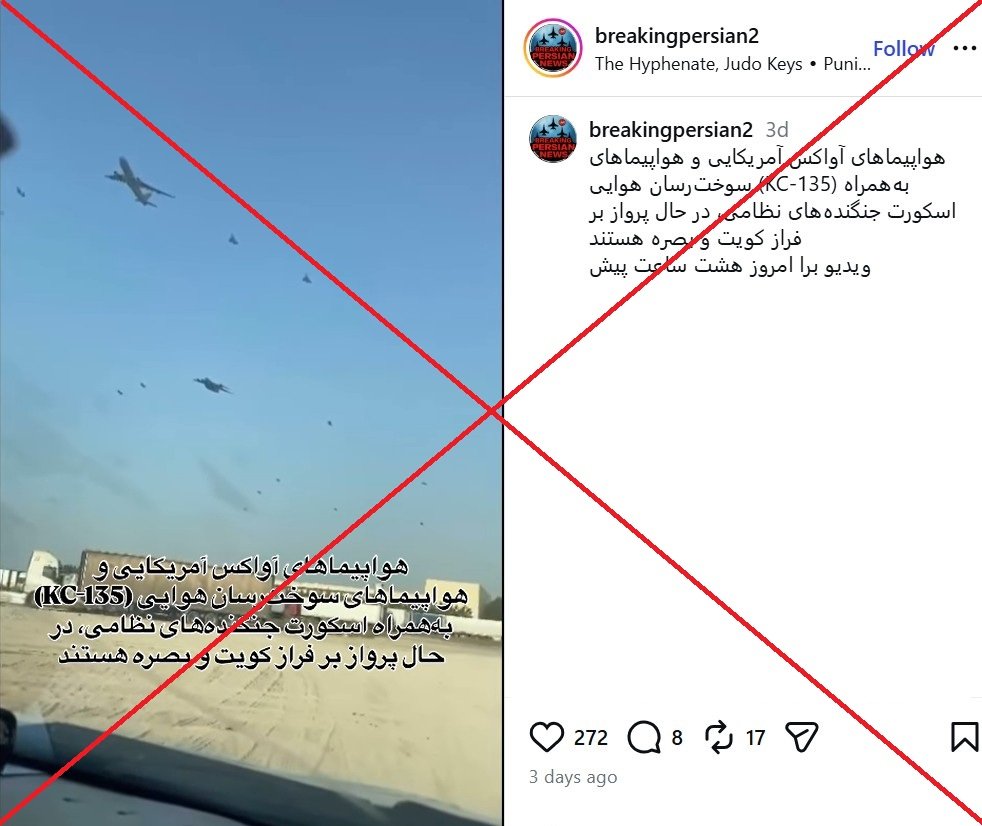Share post with paper plane icon
Viewport: 982px width, 826px height.
click(x=802, y=737)
